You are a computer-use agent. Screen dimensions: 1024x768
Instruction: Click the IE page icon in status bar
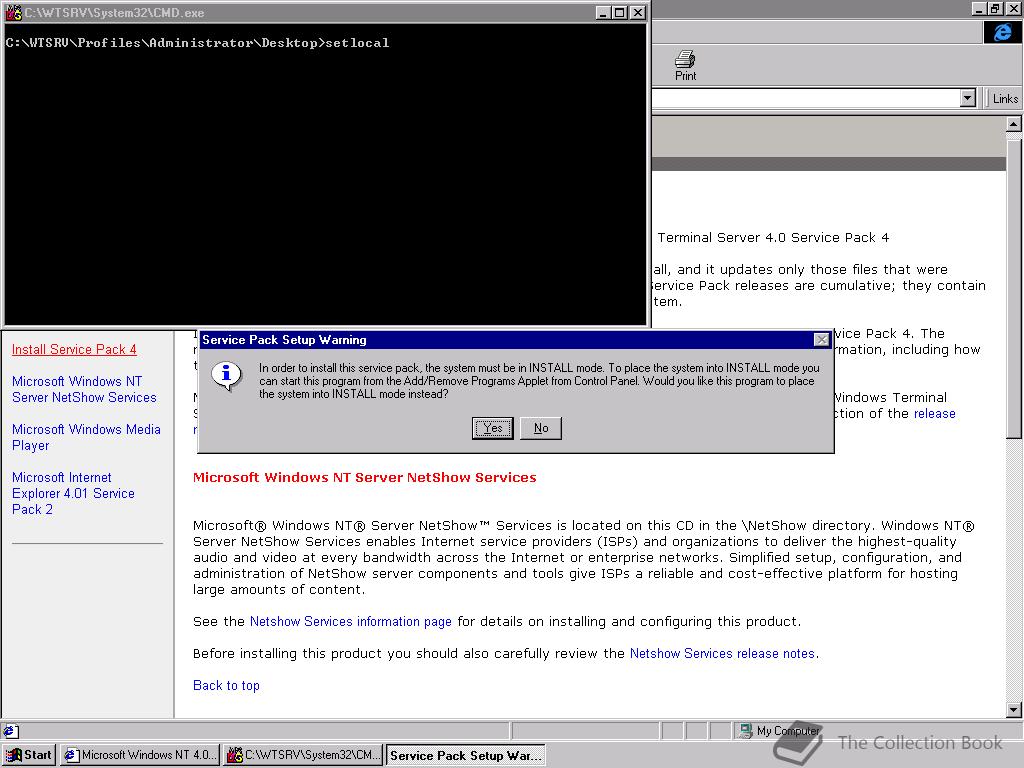click(x=10, y=731)
